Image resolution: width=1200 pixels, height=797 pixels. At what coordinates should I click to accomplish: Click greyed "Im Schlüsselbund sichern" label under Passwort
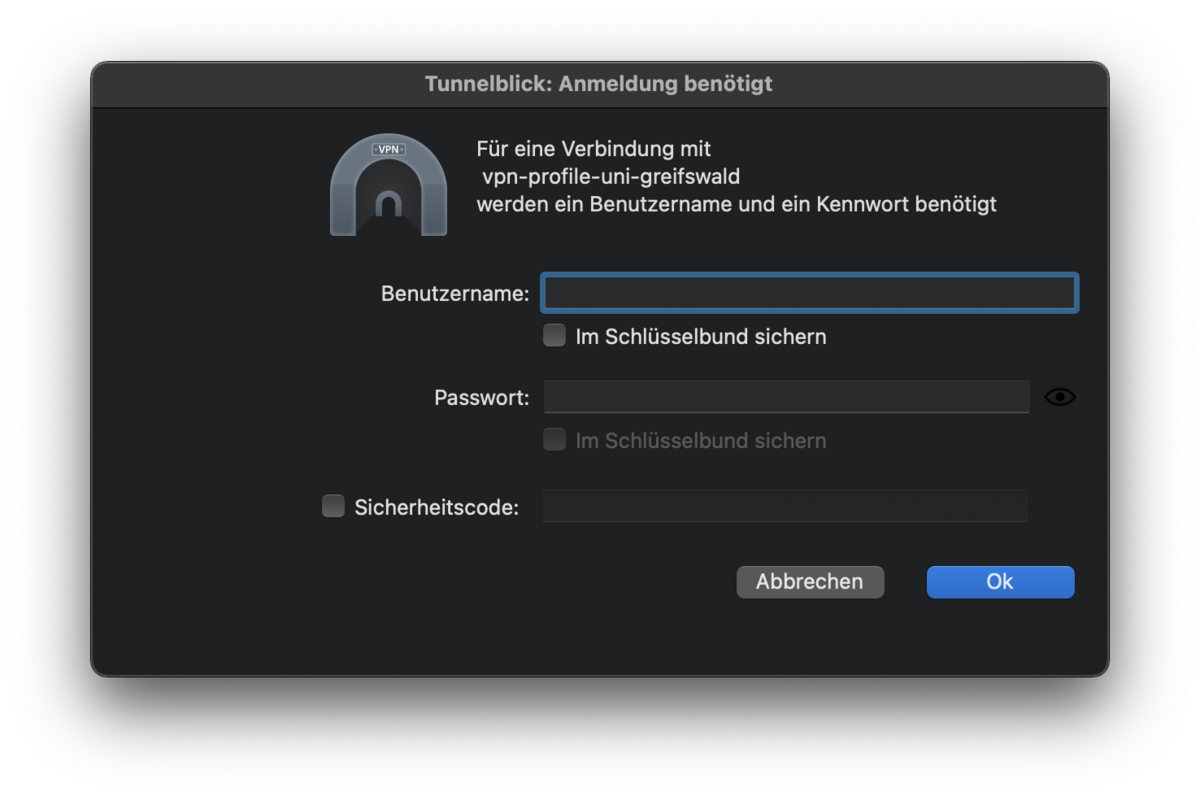701,441
